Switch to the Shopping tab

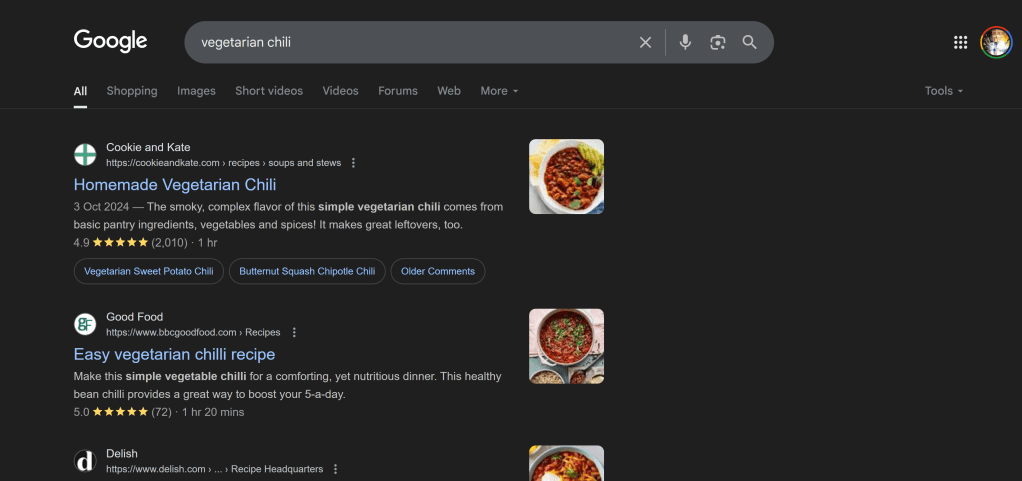(x=132, y=91)
